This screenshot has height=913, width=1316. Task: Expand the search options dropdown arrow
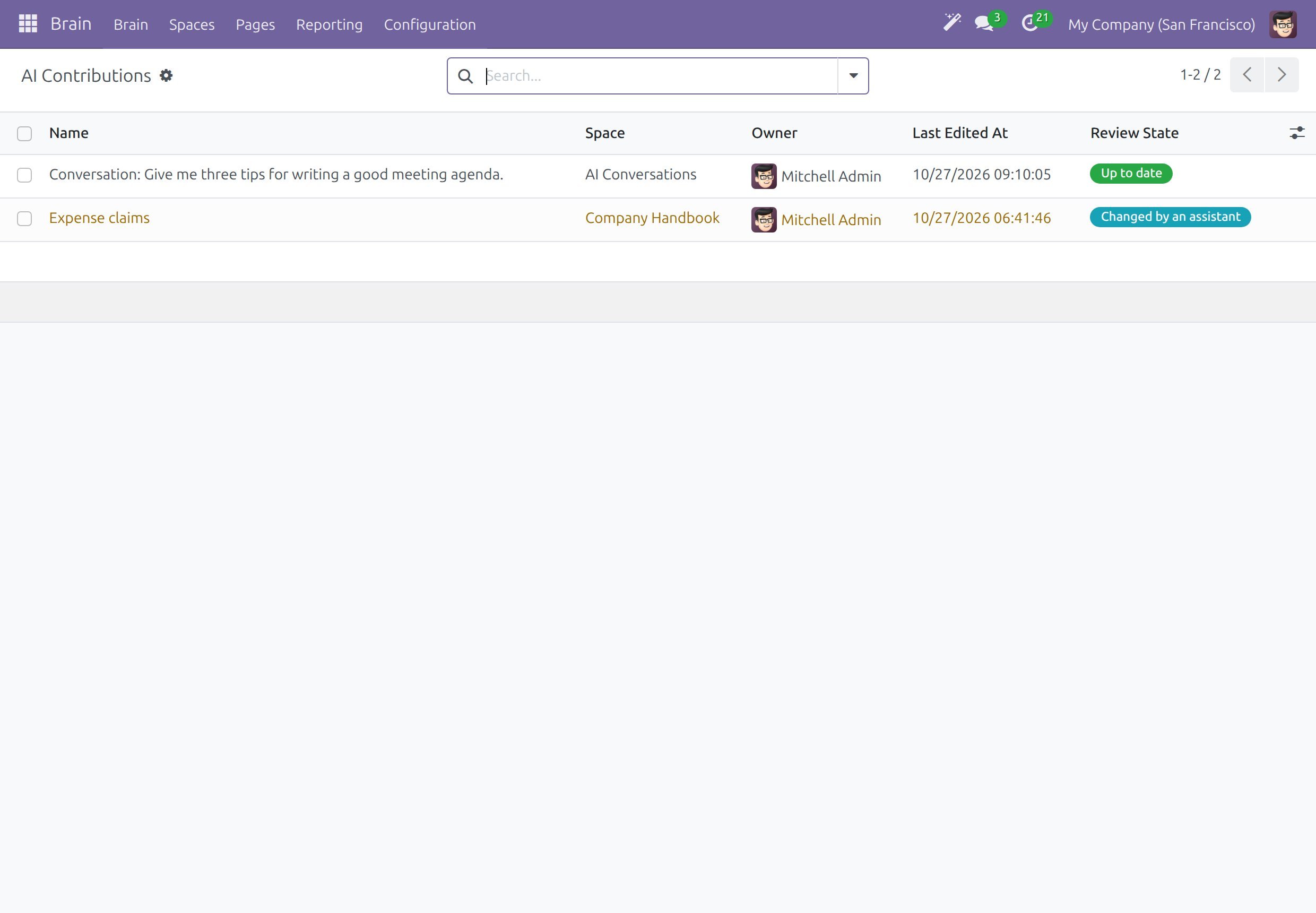(853, 75)
